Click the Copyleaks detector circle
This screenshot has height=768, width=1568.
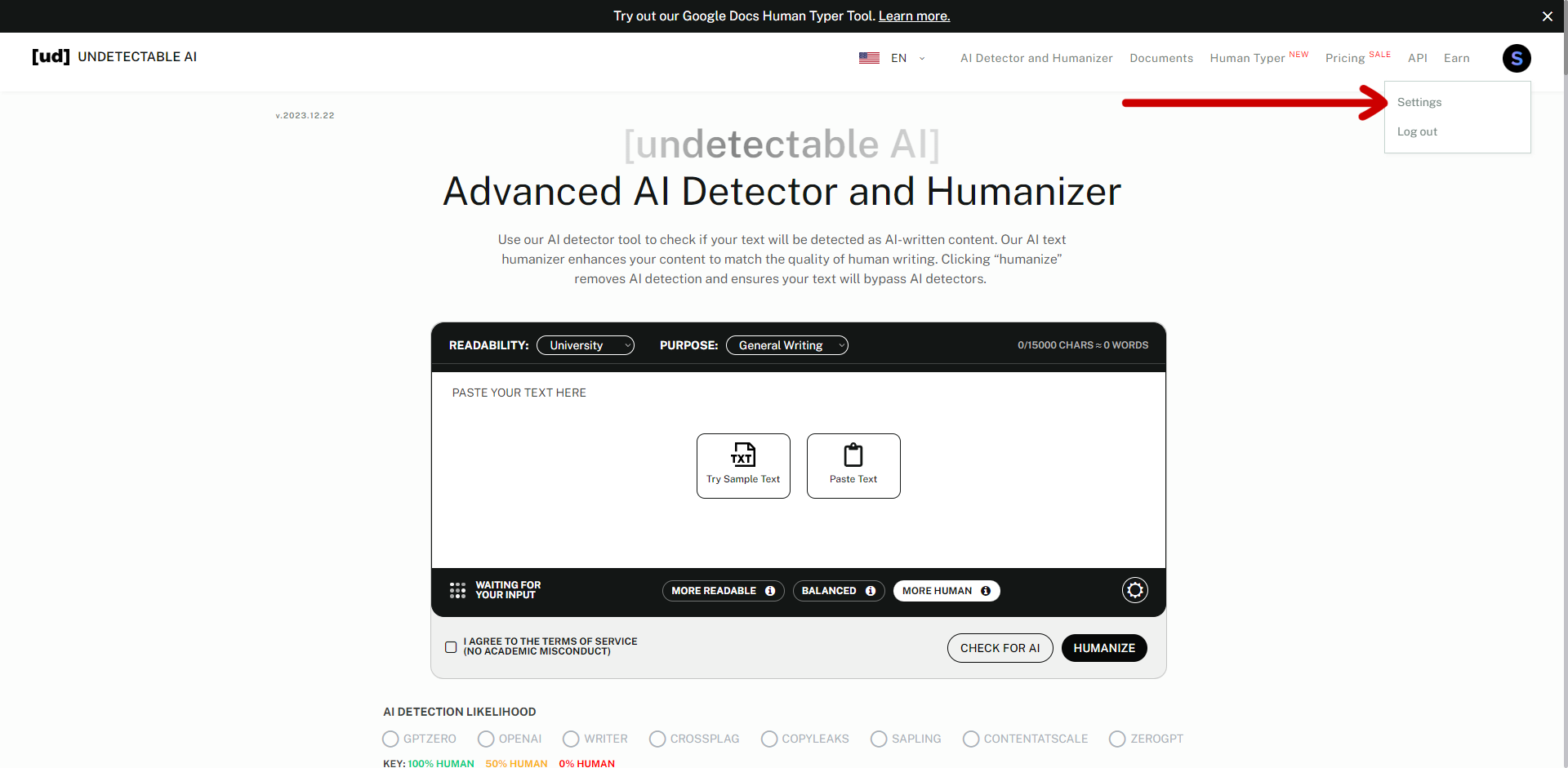tap(769, 739)
